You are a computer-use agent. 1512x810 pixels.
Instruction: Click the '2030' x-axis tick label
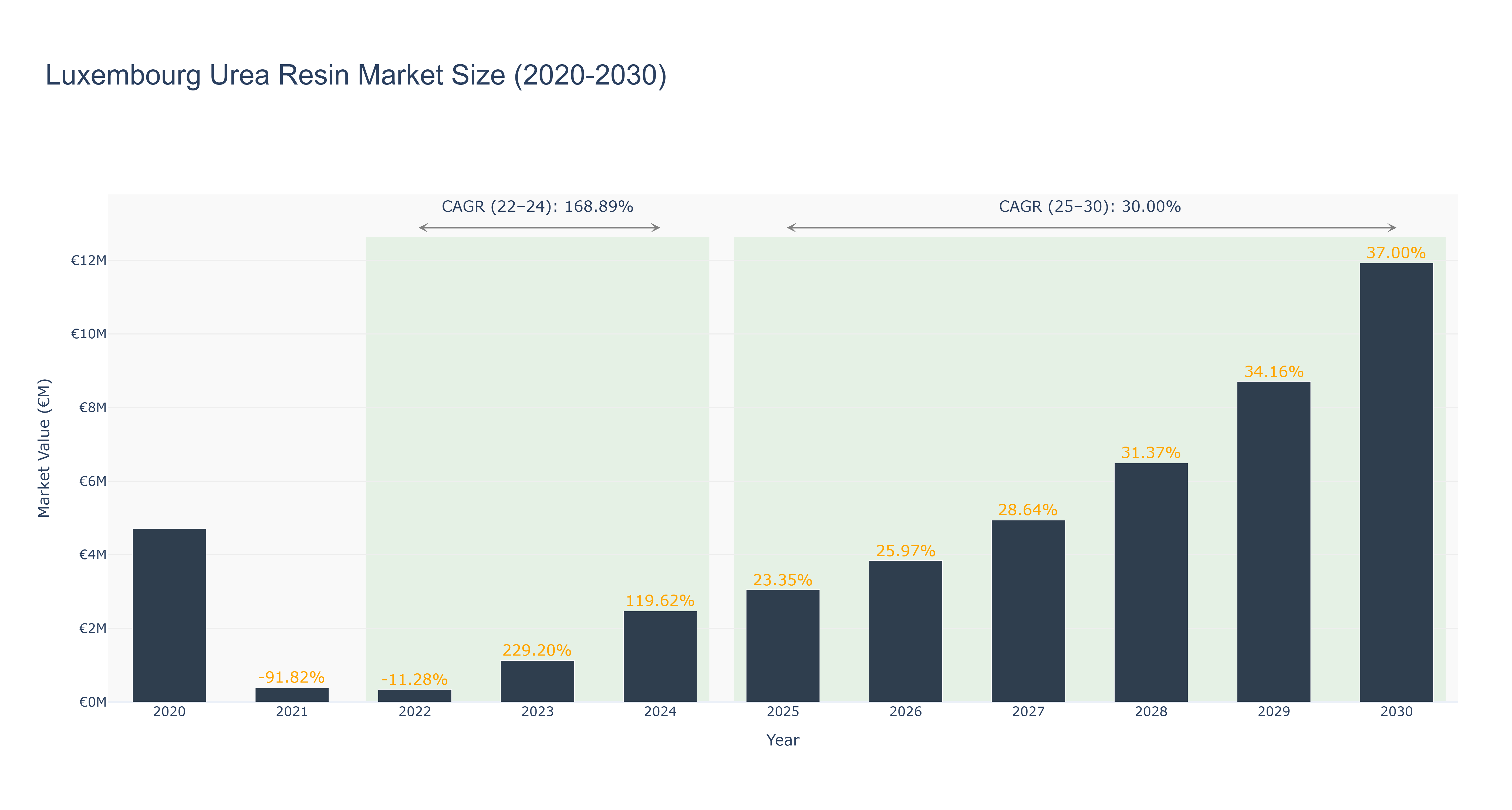click(x=1396, y=712)
